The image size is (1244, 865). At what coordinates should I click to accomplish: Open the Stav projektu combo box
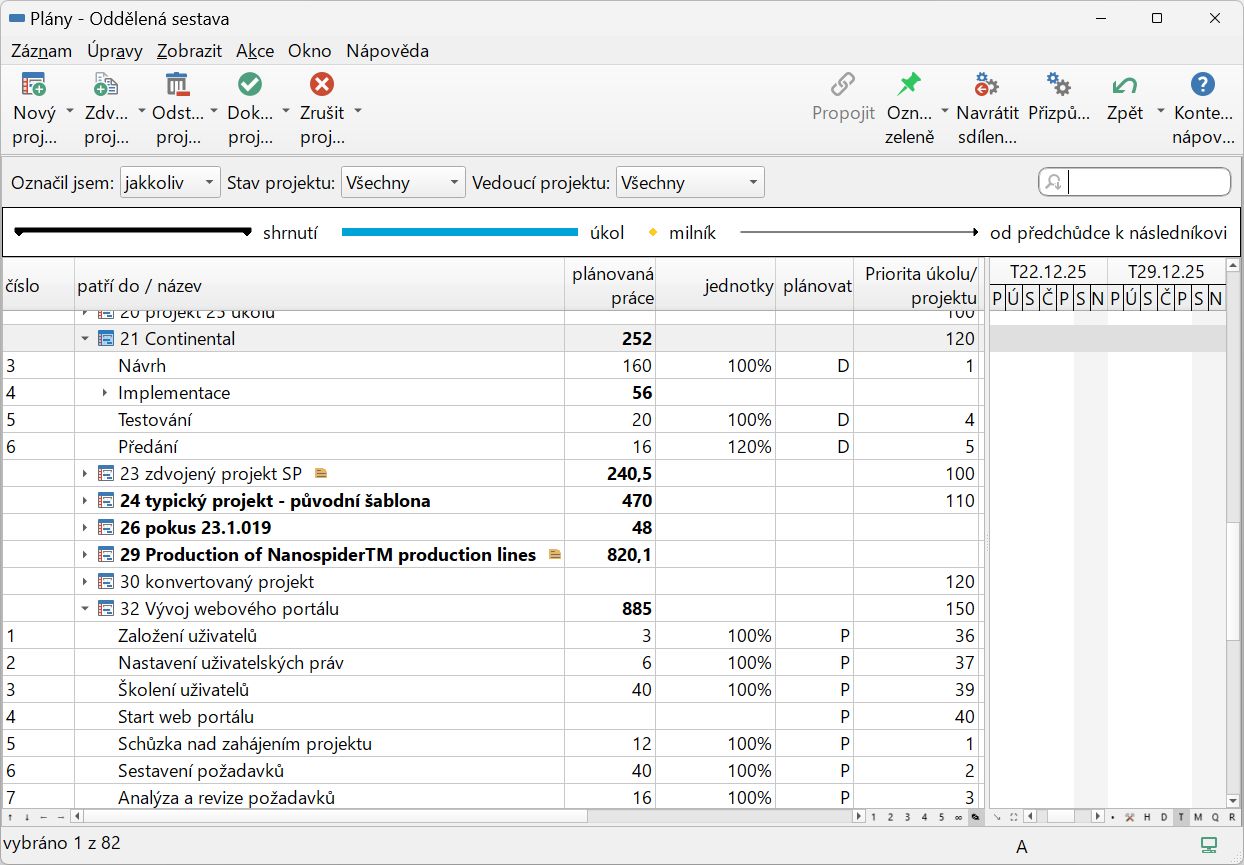click(x=403, y=183)
